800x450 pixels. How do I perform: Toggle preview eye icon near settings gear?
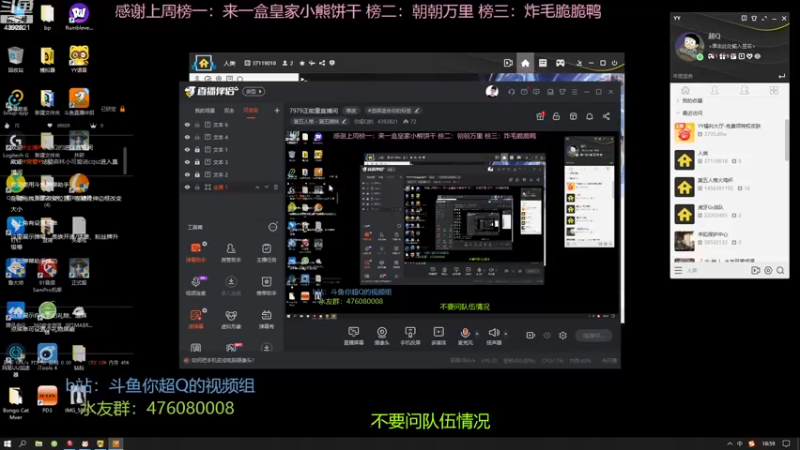[x=547, y=335]
